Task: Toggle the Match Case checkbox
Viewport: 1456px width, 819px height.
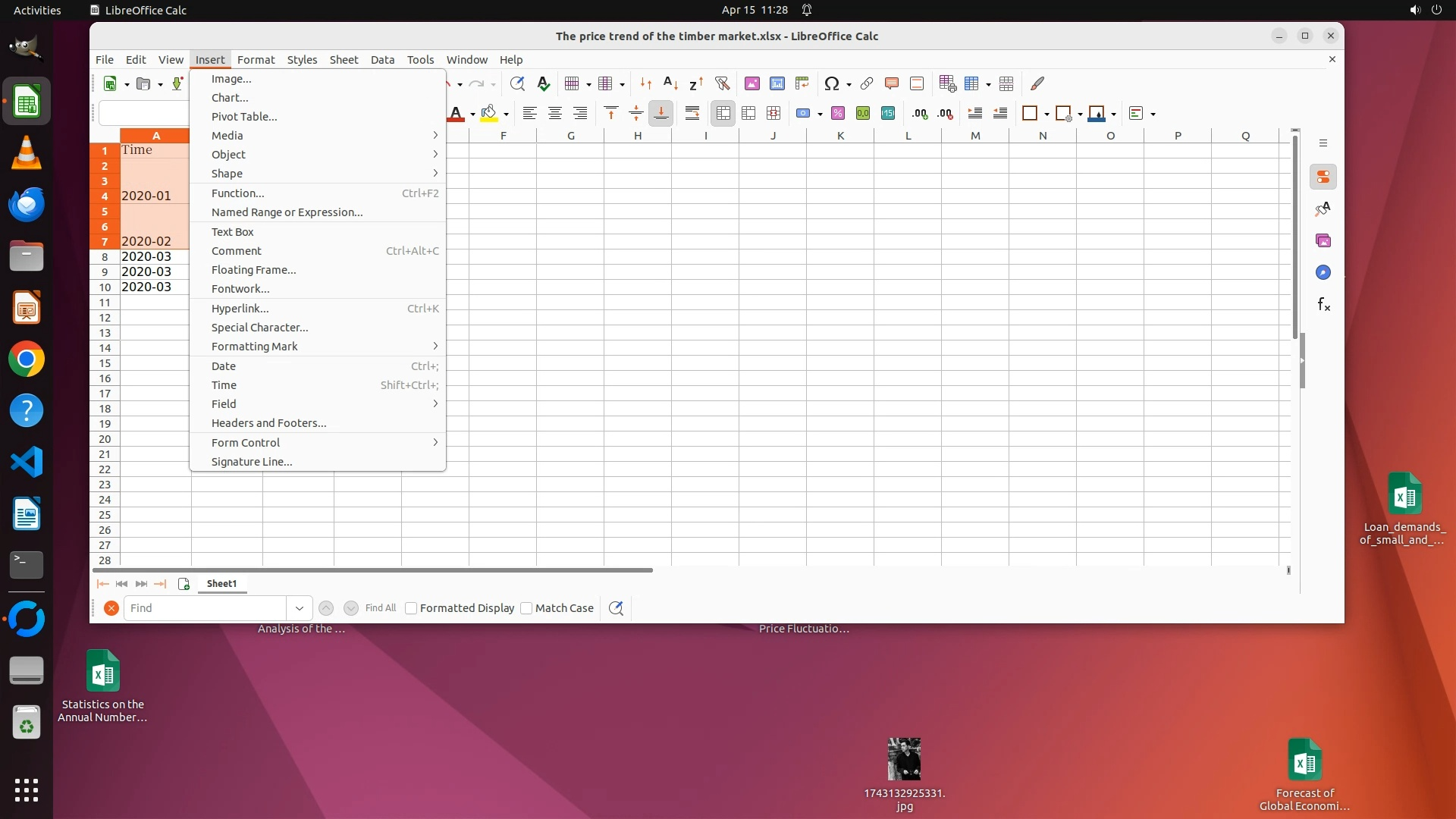Action: [526, 608]
